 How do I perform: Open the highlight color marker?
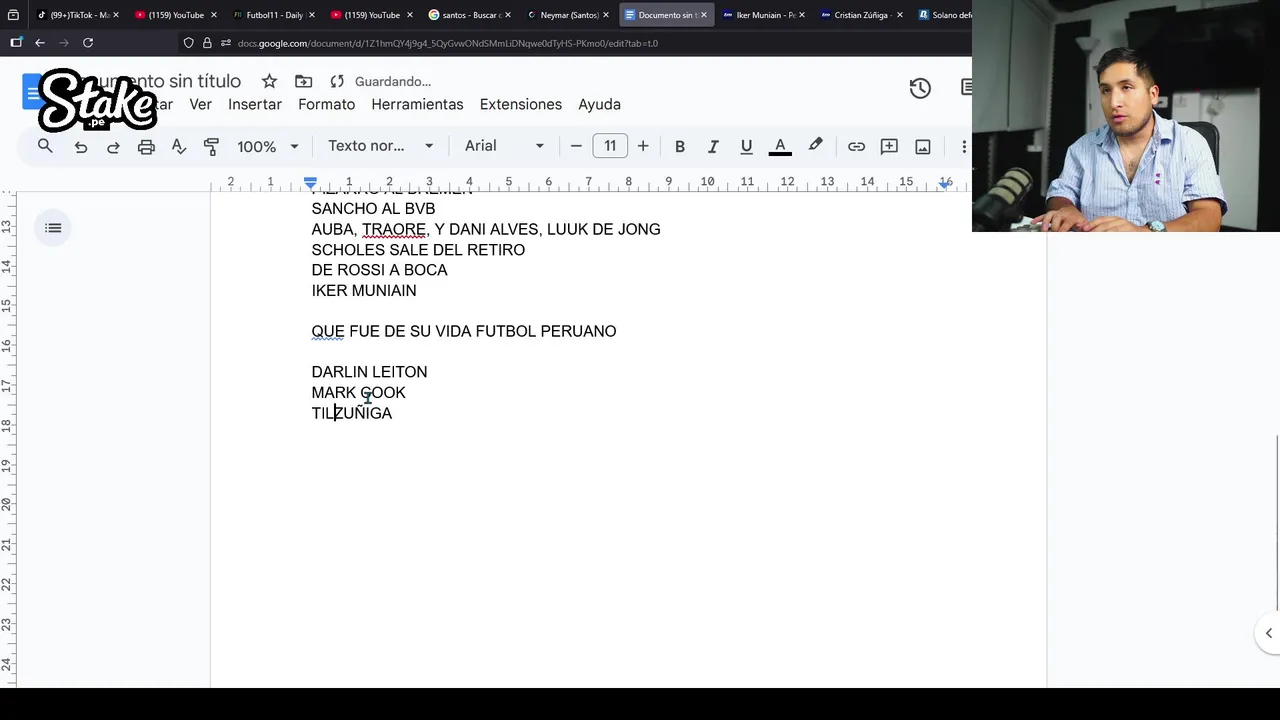(x=816, y=146)
